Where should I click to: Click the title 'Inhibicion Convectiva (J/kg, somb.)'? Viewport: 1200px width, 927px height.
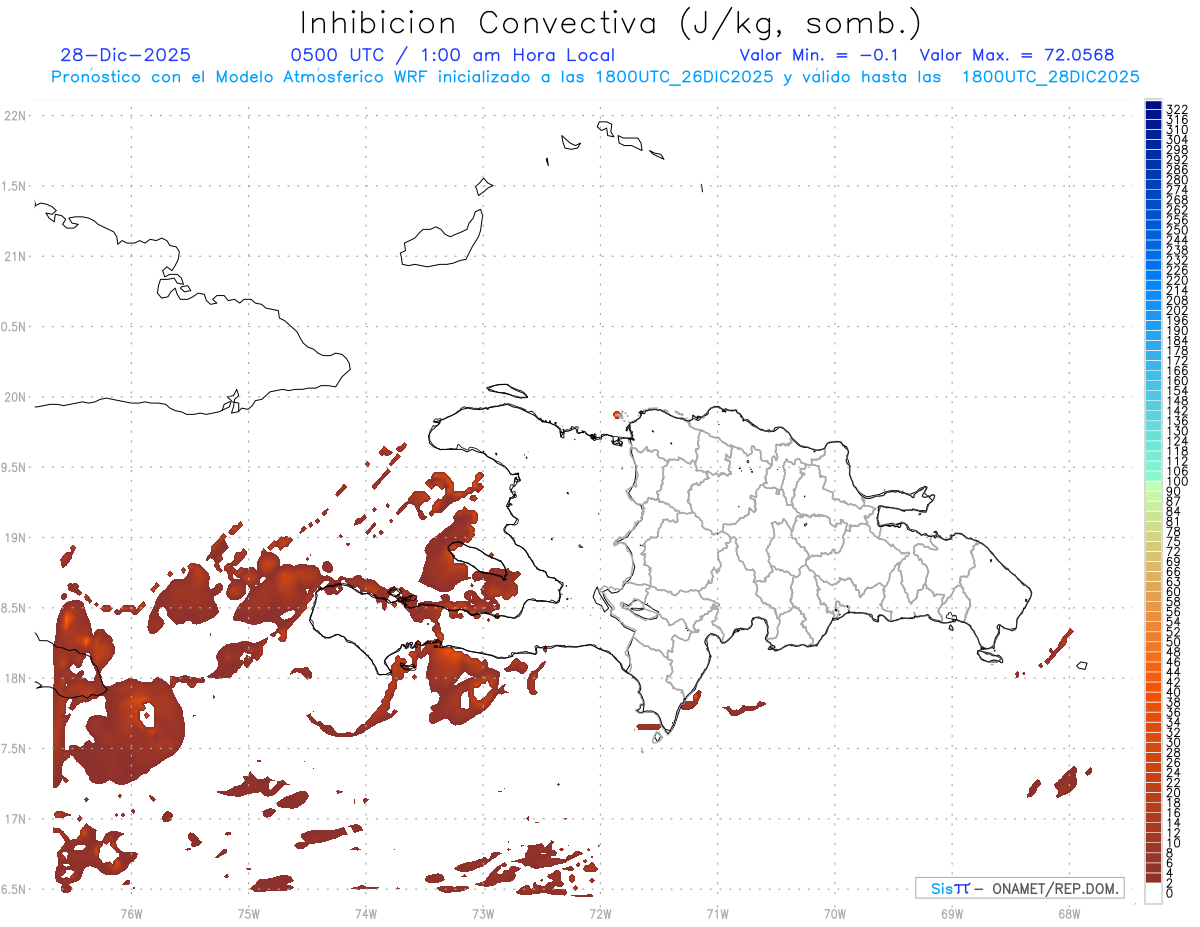click(611, 24)
